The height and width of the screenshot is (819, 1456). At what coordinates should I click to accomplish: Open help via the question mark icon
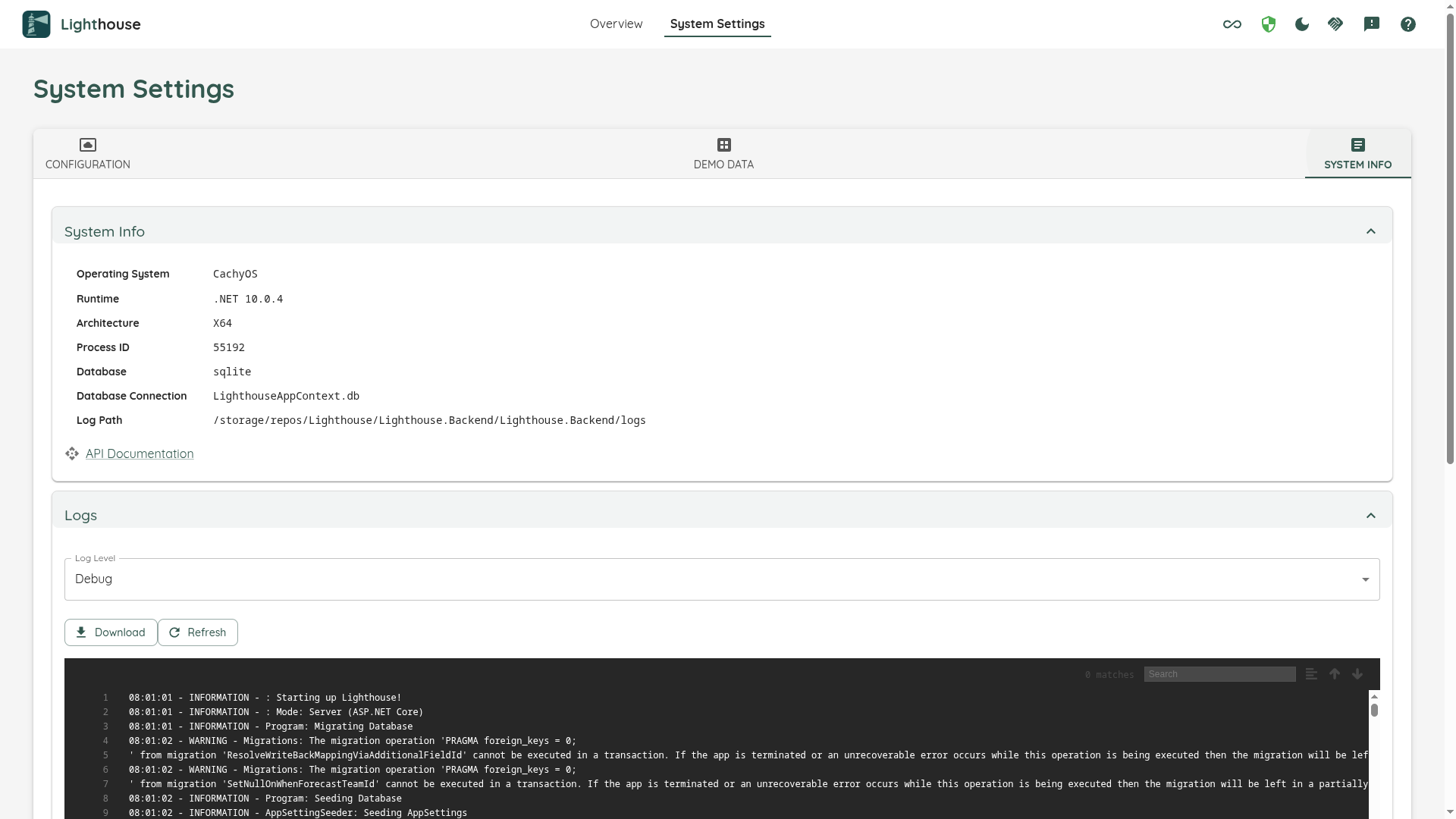[1408, 24]
